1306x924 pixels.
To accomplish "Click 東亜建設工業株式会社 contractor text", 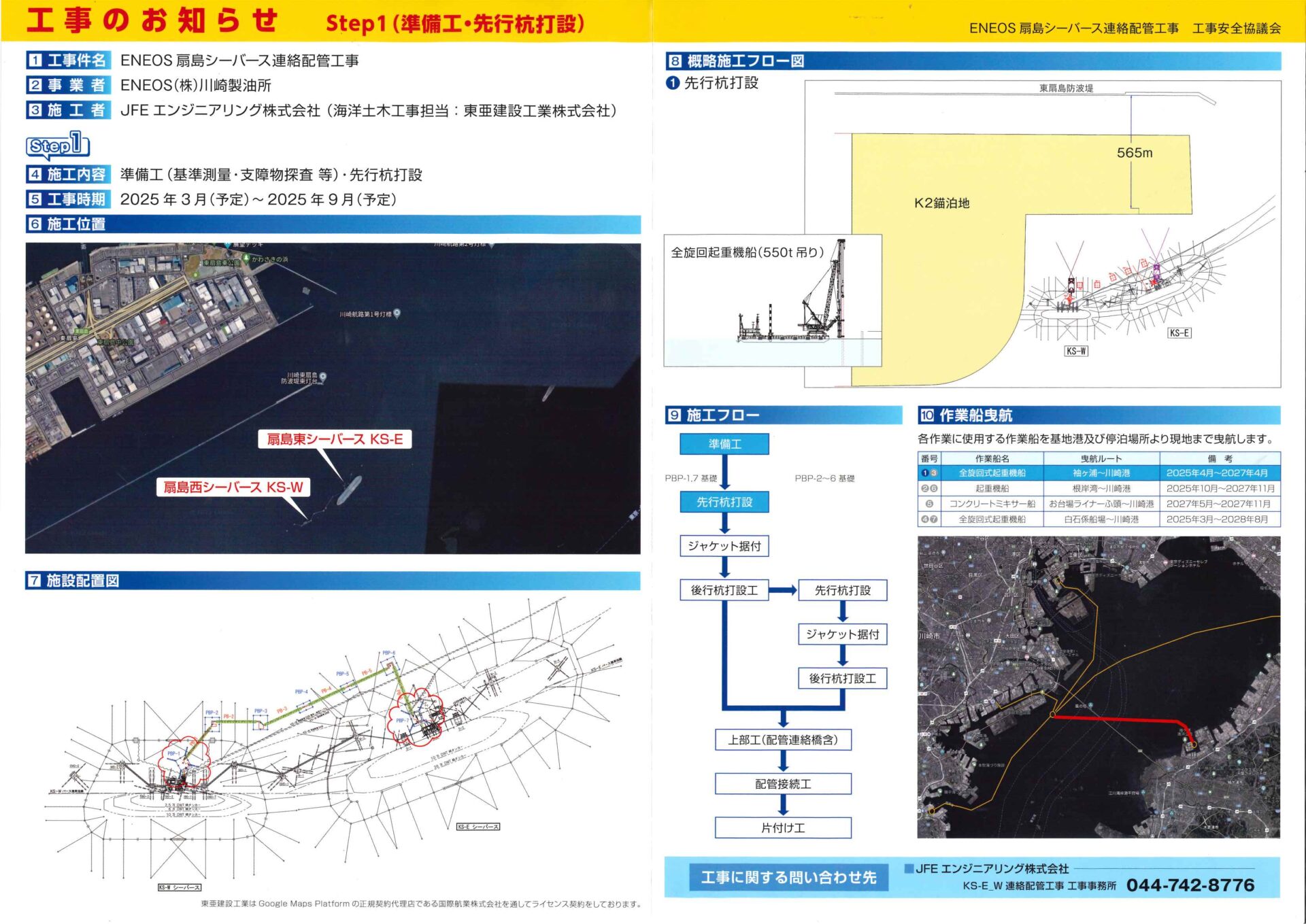I will click(x=536, y=110).
